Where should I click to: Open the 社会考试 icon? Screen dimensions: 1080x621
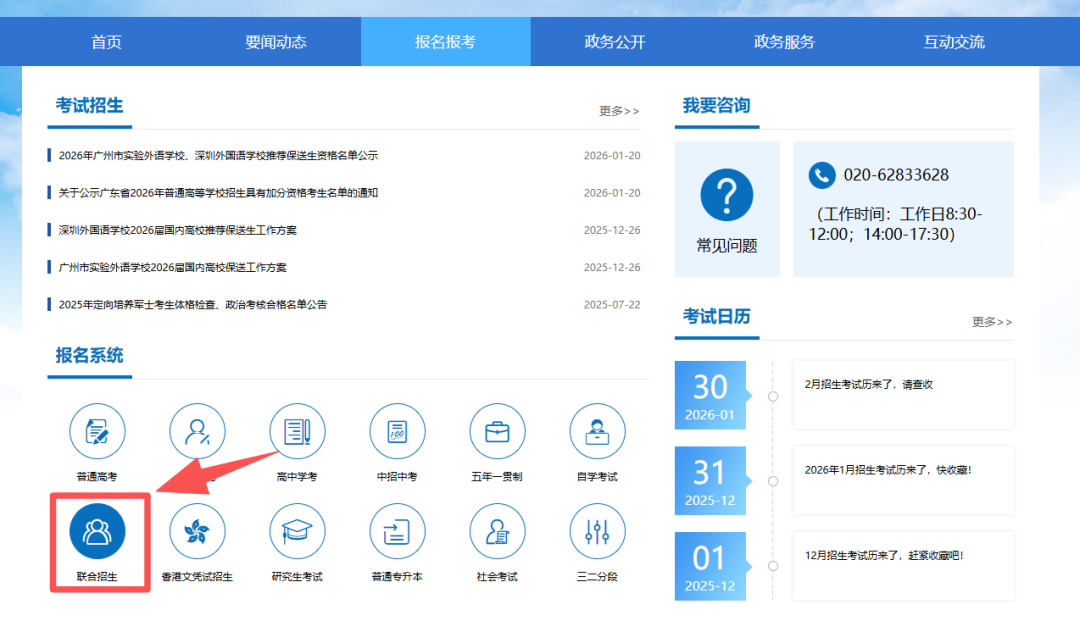(497, 532)
